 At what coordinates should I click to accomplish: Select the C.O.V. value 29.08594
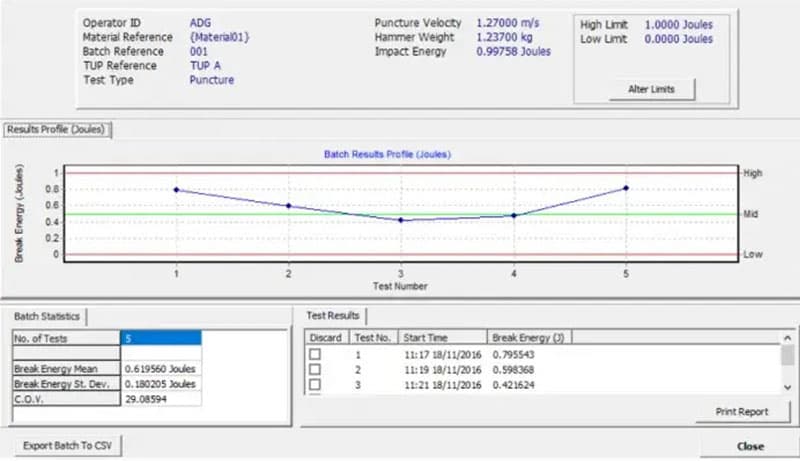[x=161, y=399]
